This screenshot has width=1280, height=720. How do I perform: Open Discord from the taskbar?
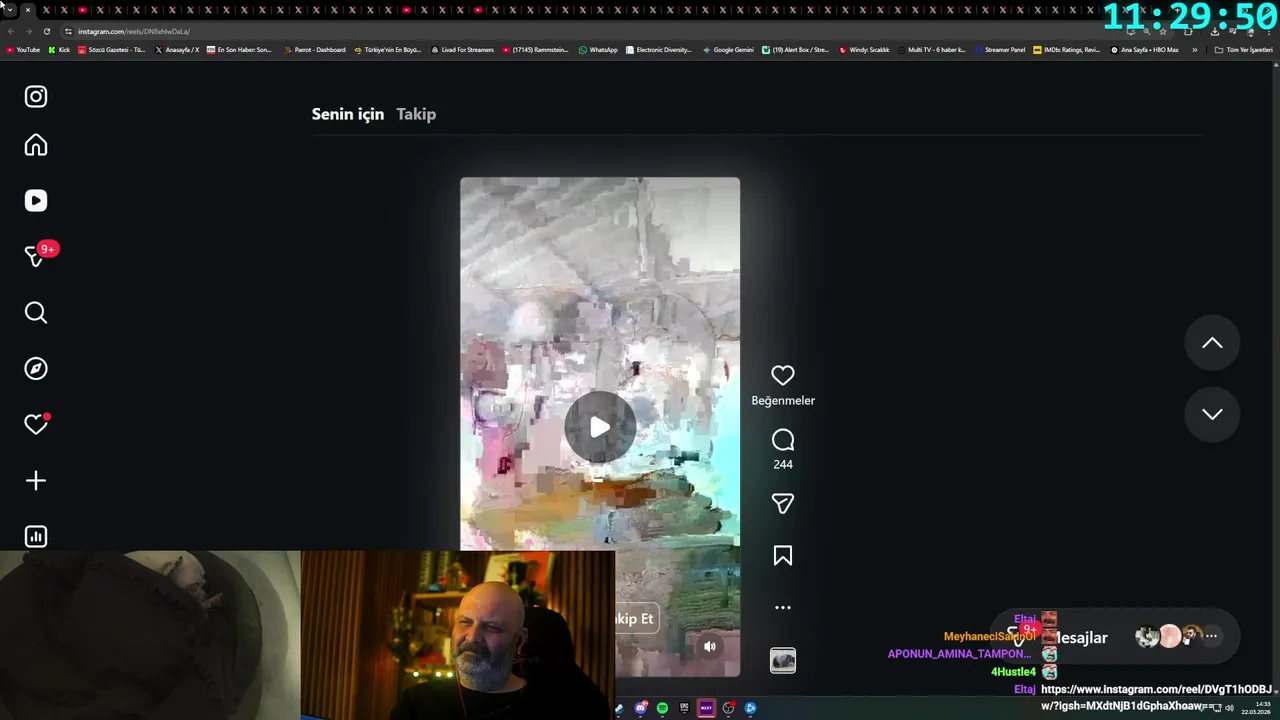(x=641, y=708)
